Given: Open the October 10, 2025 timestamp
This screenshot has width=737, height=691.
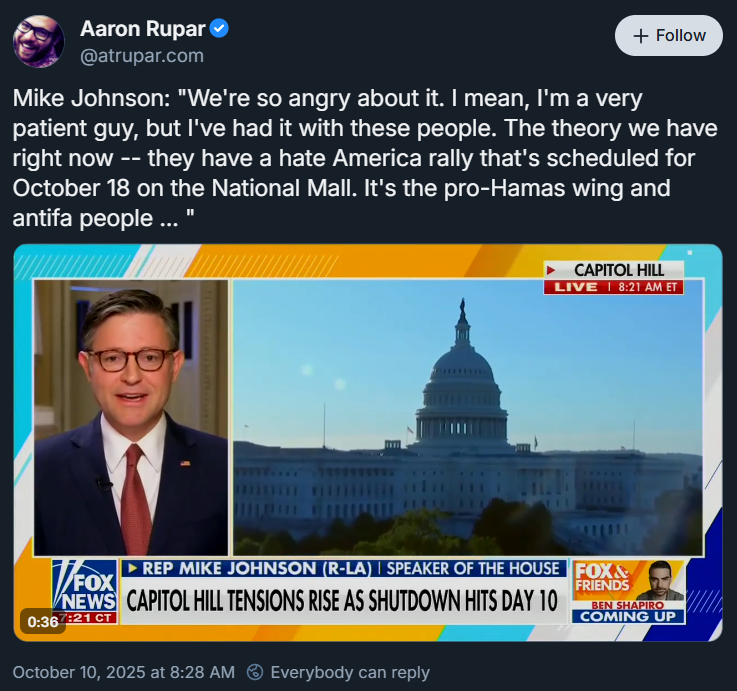Looking at the screenshot, I should pyautogui.click(x=124, y=672).
